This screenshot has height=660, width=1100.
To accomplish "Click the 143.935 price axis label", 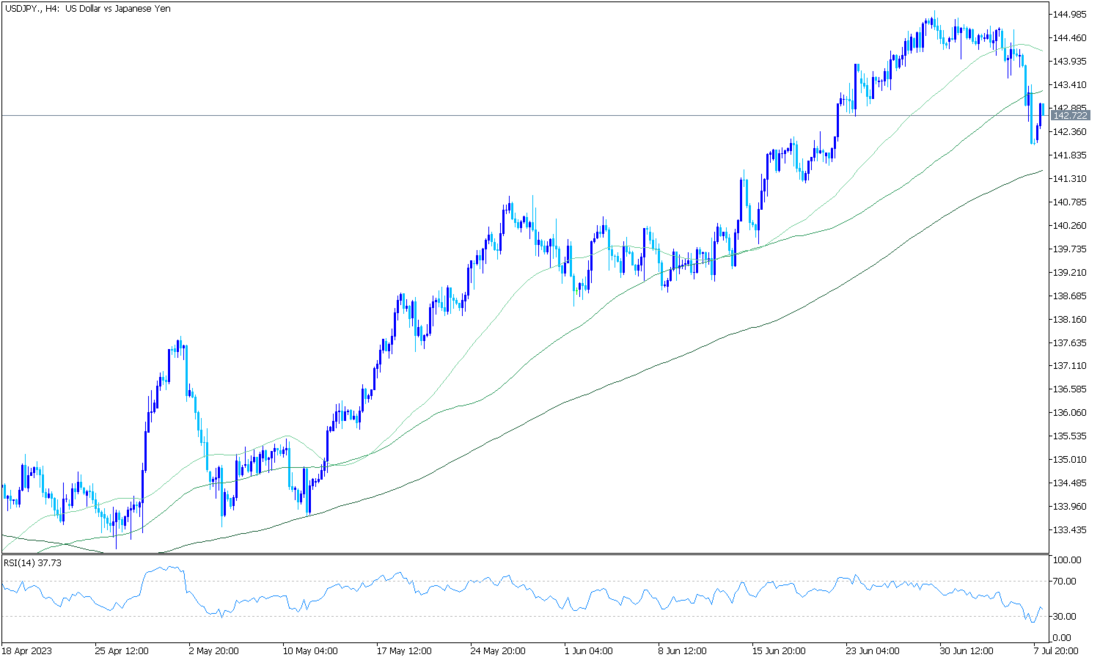I will (1071, 61).
